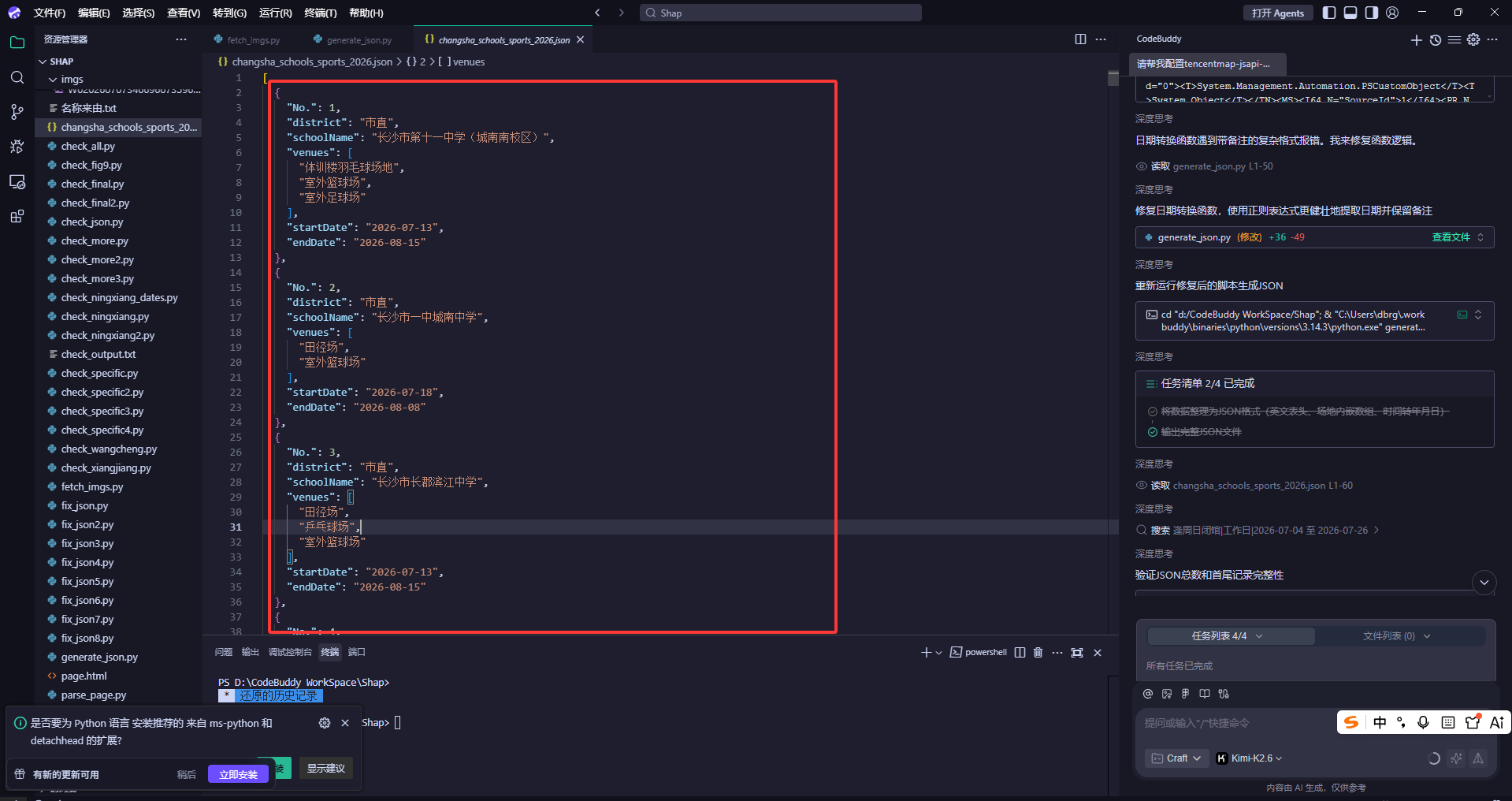Click the 显示建议 button
Screen dimensions: 1512x801
click(325, 768)
